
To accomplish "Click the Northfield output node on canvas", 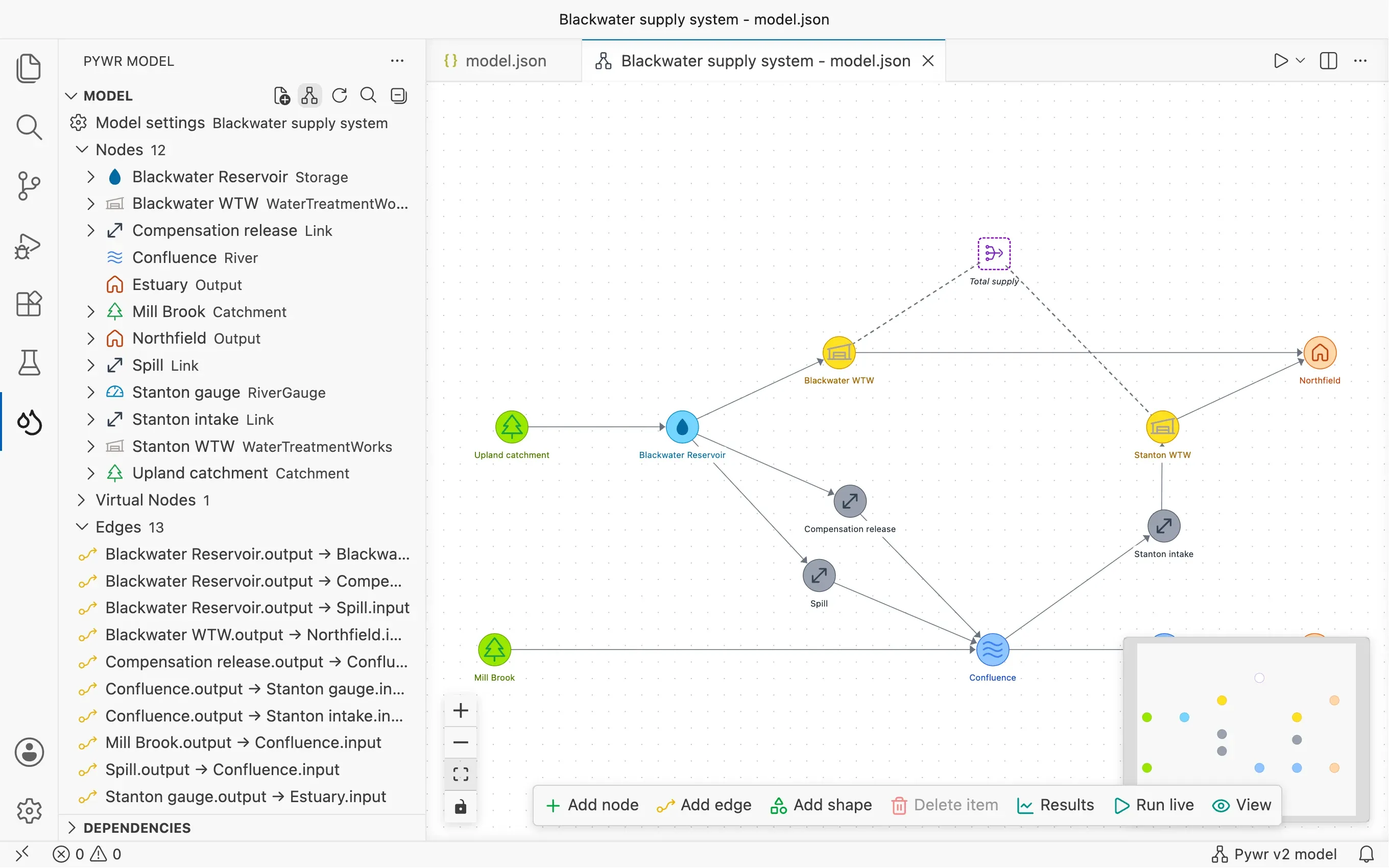I will 1320,352.
